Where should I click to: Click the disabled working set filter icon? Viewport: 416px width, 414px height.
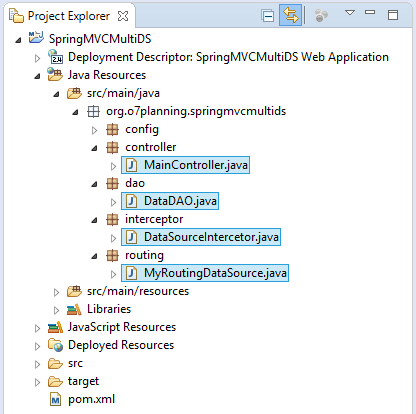(x=321, y=15)
